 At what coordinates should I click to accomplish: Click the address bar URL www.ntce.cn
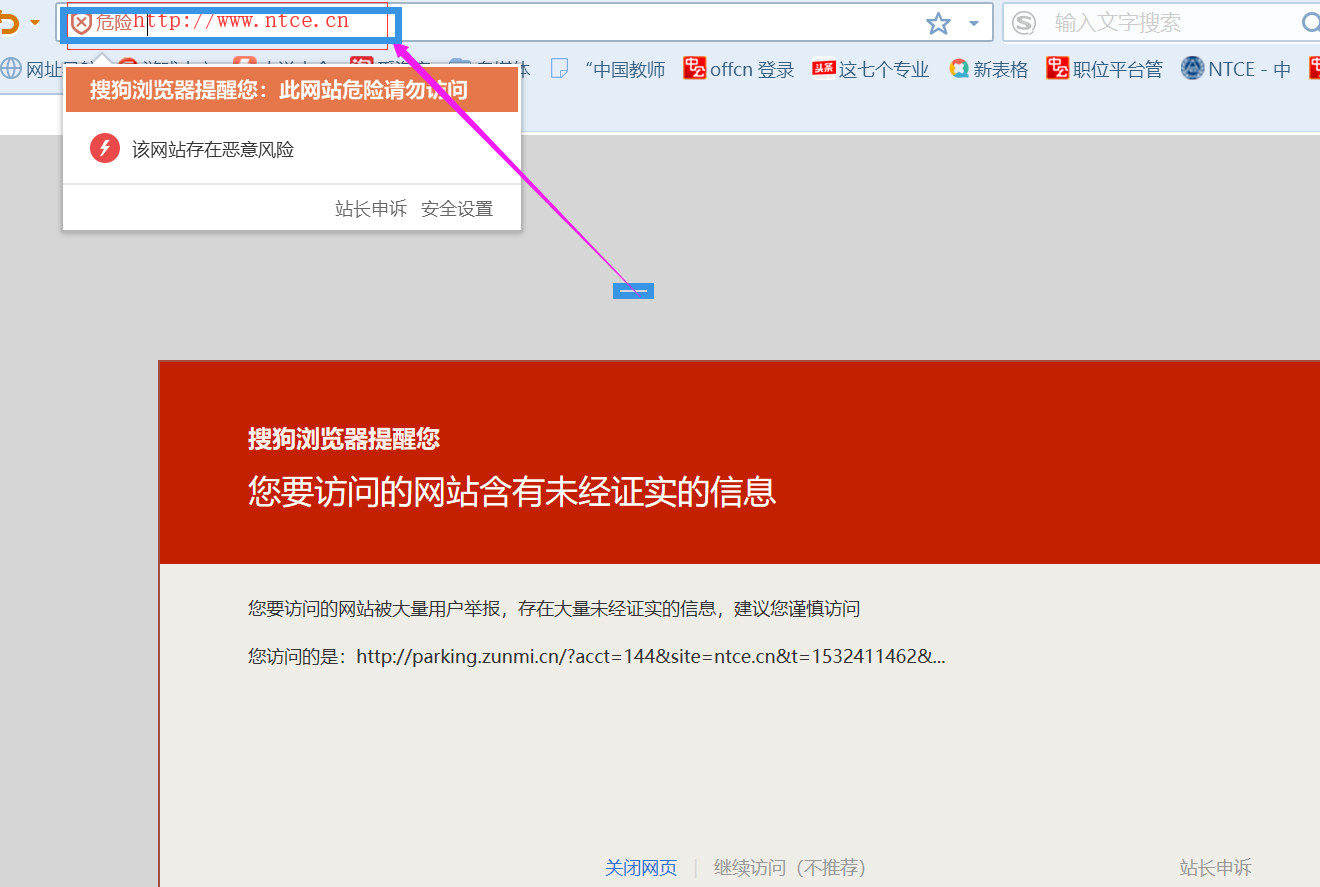(x=241, y=22)
